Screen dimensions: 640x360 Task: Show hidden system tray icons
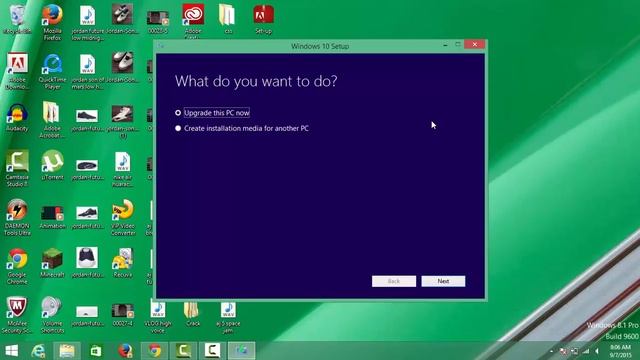(x=551, y=351)
